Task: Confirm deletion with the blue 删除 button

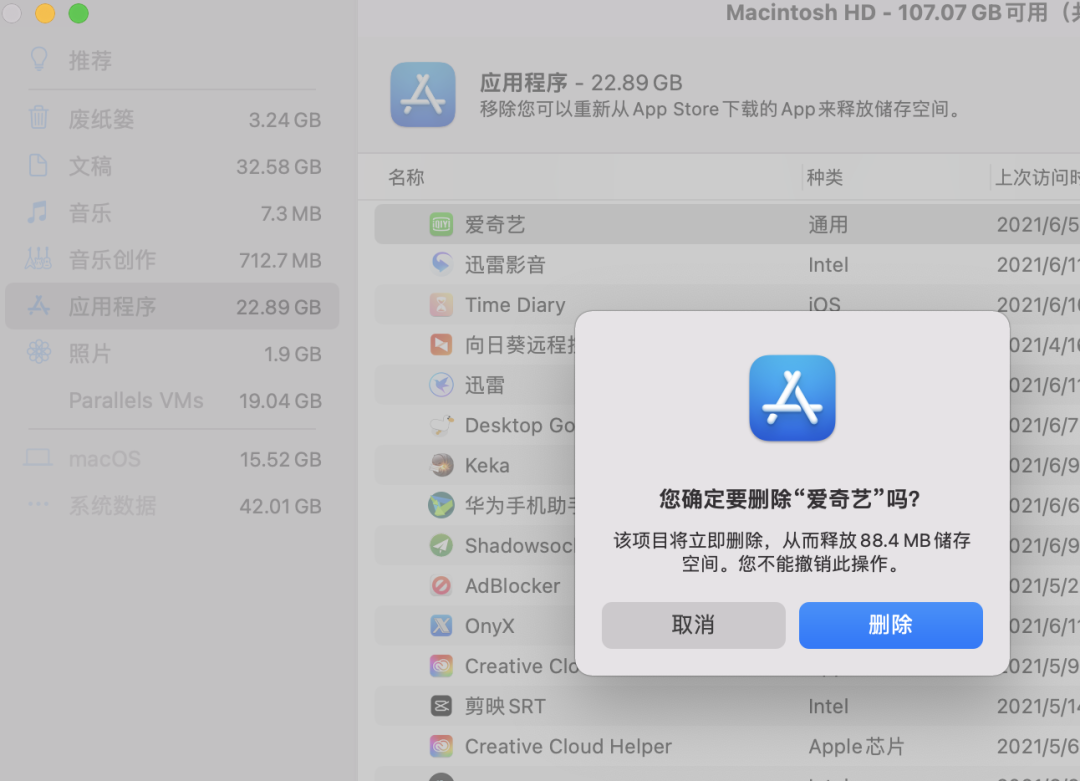Action: click(891, 625)
